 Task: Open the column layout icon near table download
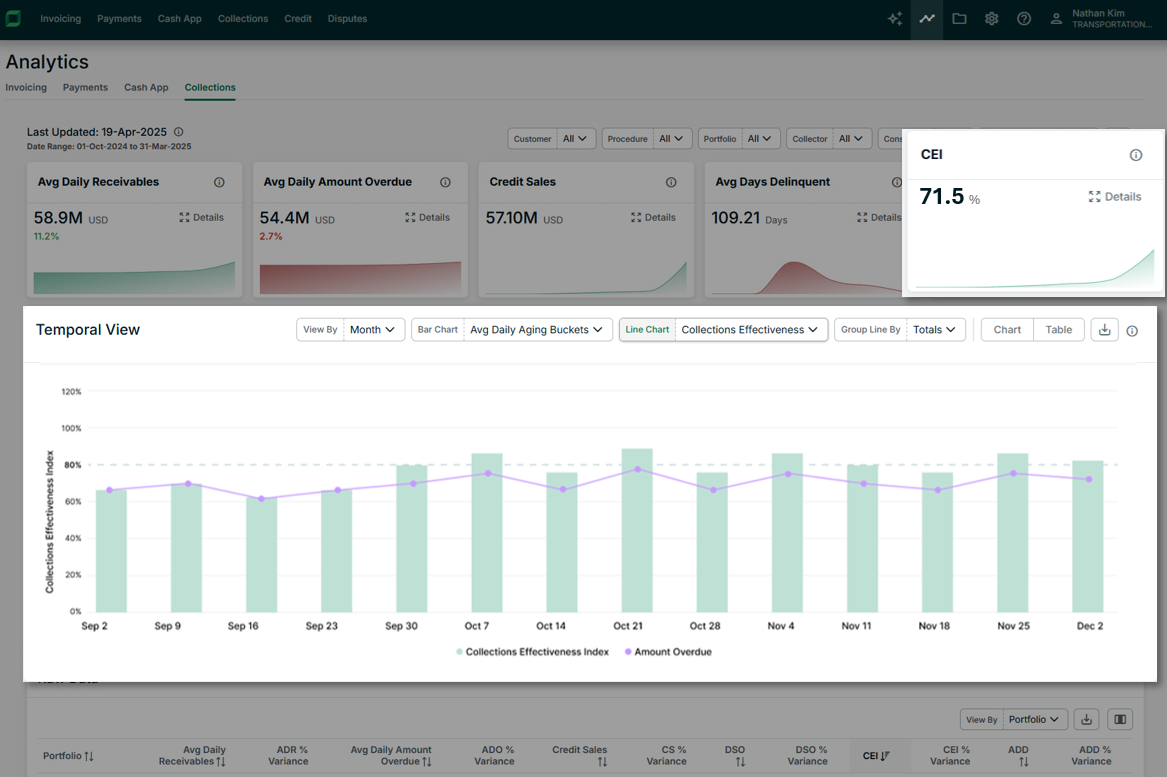(x=1119, y=719)
